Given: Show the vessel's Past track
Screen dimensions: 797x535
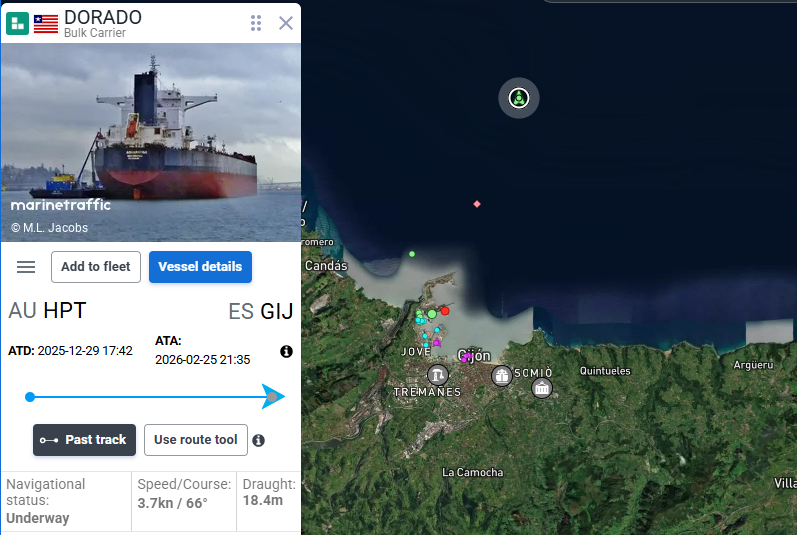Looking at the screenshot, I should pyautogui.click(x=84, y=440).
